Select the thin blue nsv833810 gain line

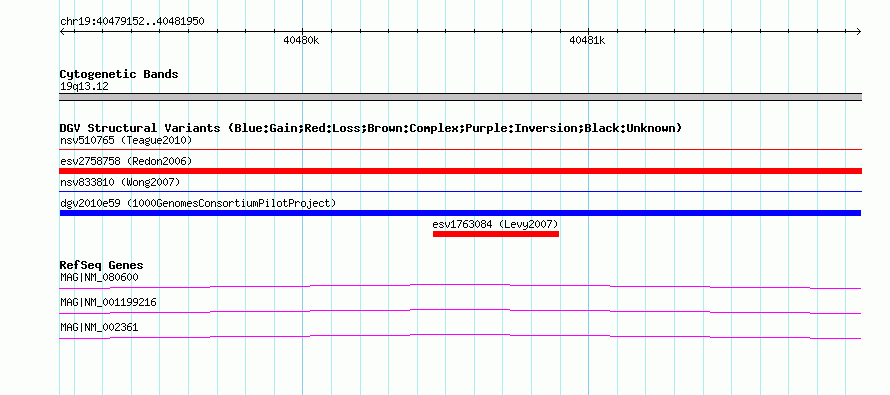pos(460,192)
